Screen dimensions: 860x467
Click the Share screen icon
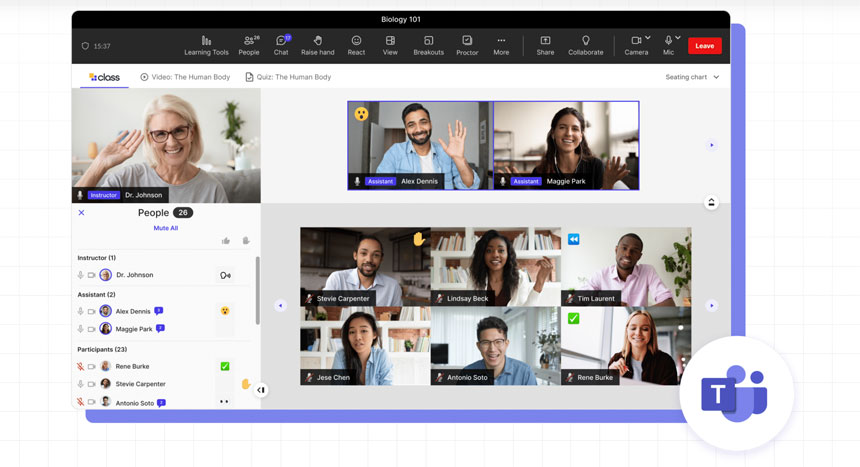545,45
